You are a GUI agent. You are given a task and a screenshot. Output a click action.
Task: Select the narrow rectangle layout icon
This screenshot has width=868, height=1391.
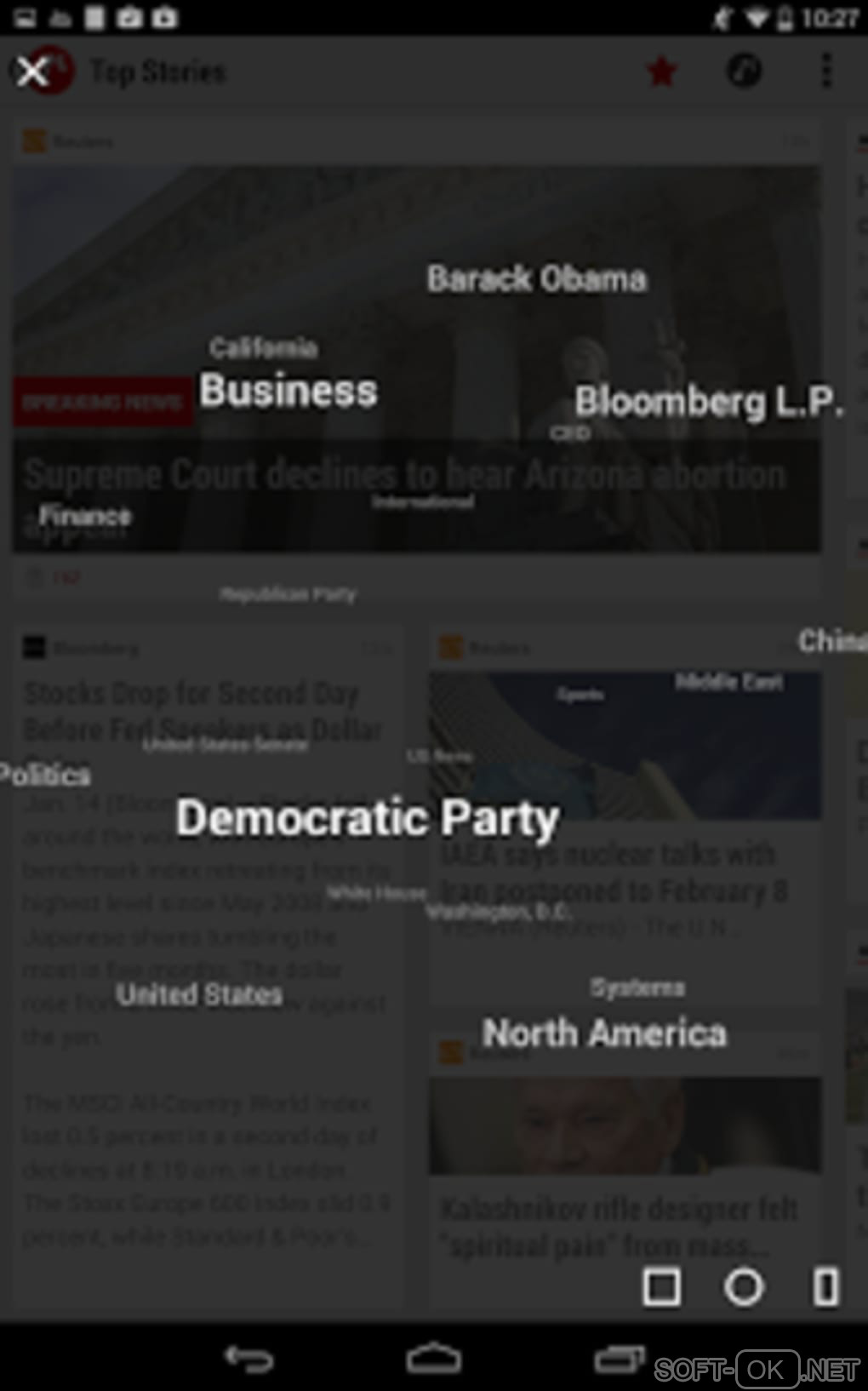pyautogui.click(x=825, y=1286)
